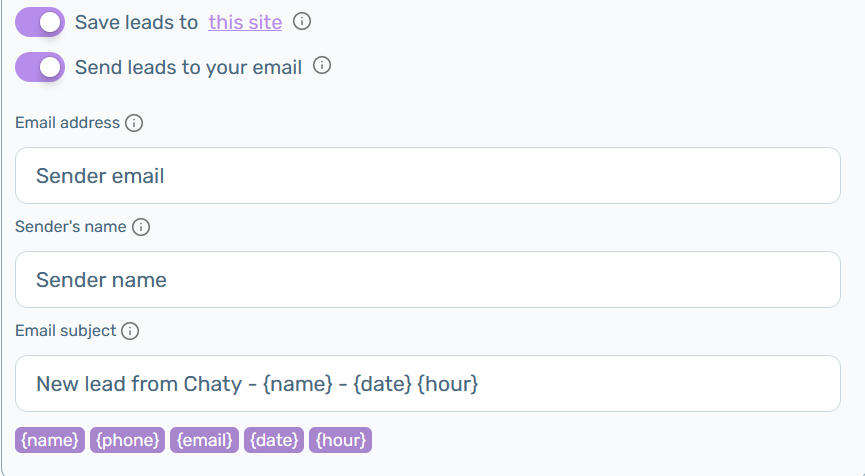Disable the Send leads to your email switch
865x476 pixels.
click(40, 67)
